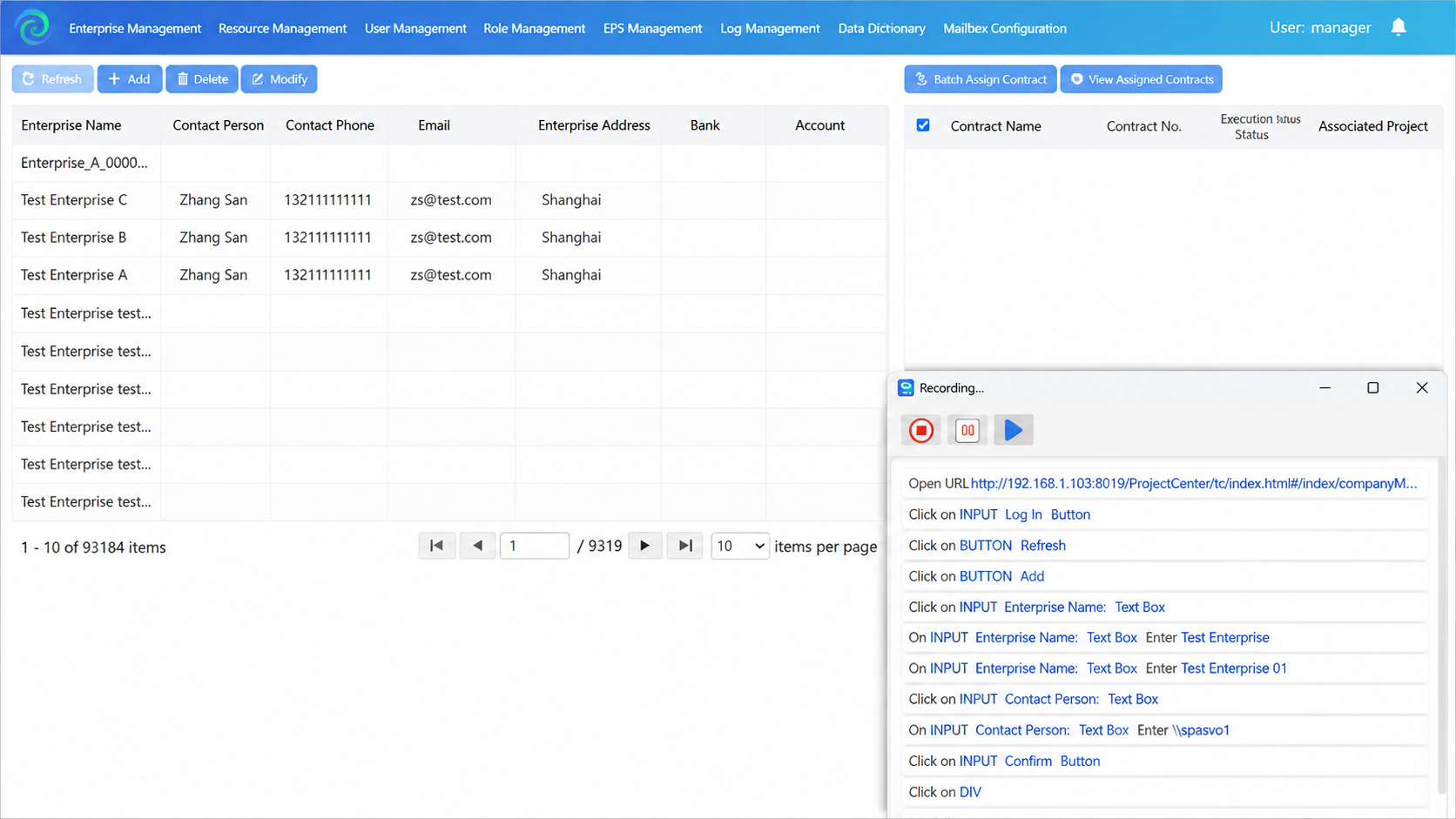Click the Delete button

pyautogui.click(x=202, y=79)
